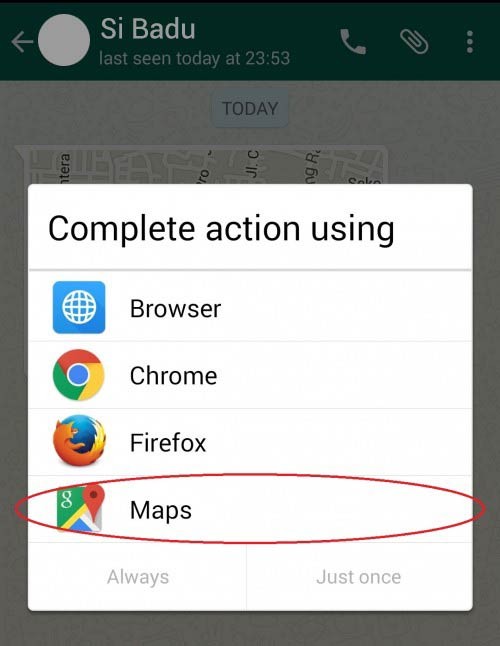Open Si Badu's profile picture

(64, 40)
